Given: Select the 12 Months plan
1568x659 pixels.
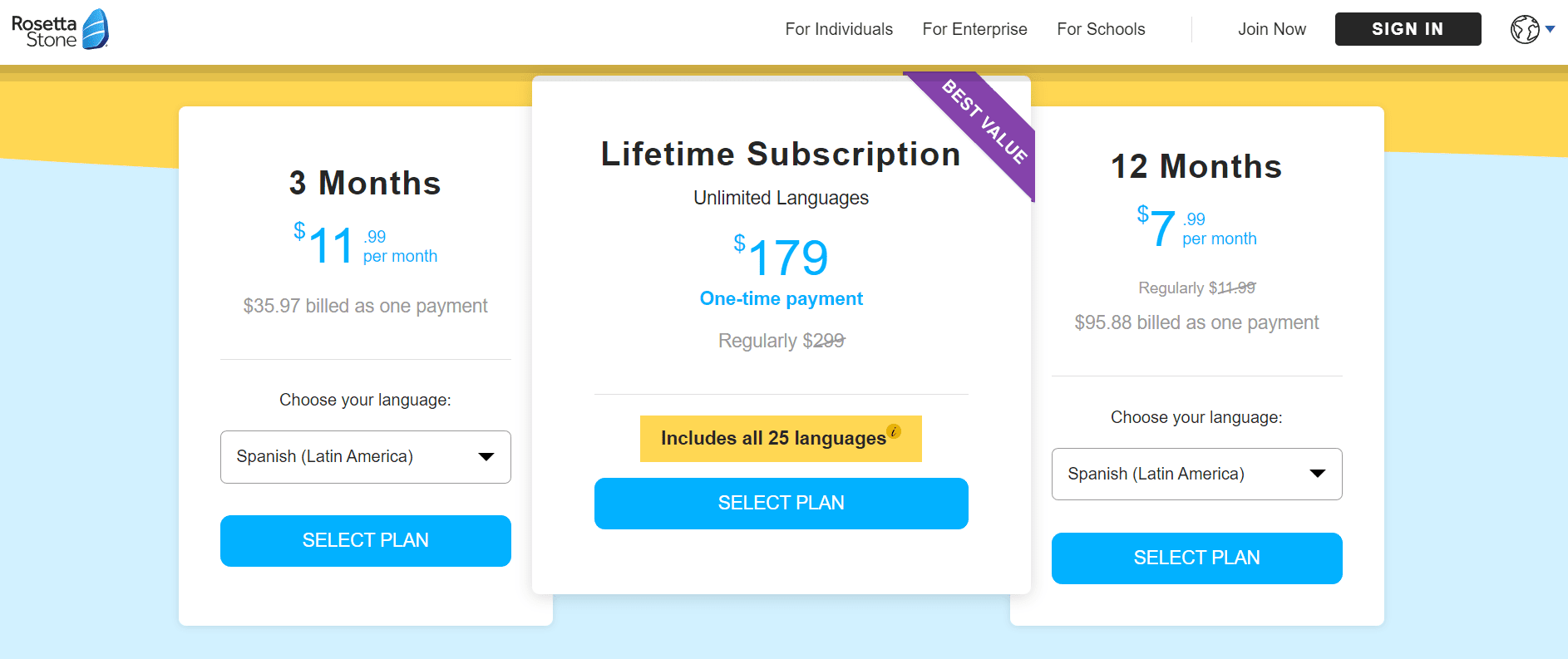Looking at the screenshot, I should [x=1196, y=558].
